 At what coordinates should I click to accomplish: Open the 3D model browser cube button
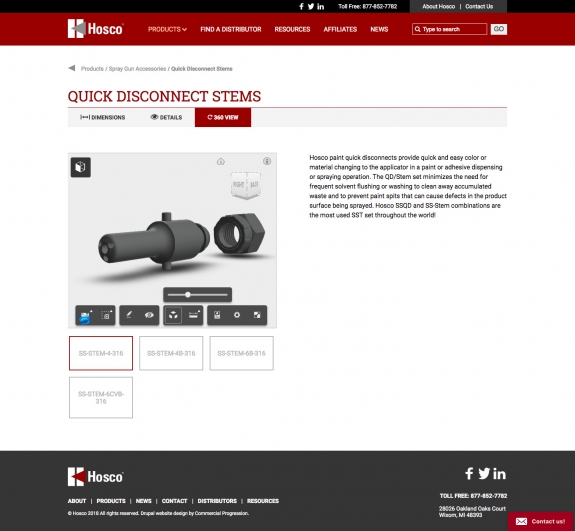pyautogui.click(x=81, y=167)
